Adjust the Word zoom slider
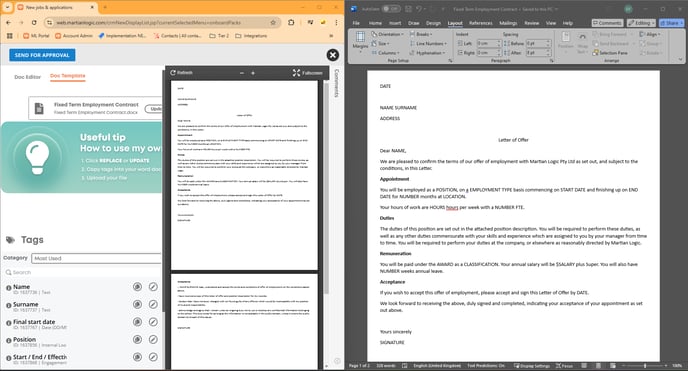Screen dimensions: 688x371 (x=645, y=365)
